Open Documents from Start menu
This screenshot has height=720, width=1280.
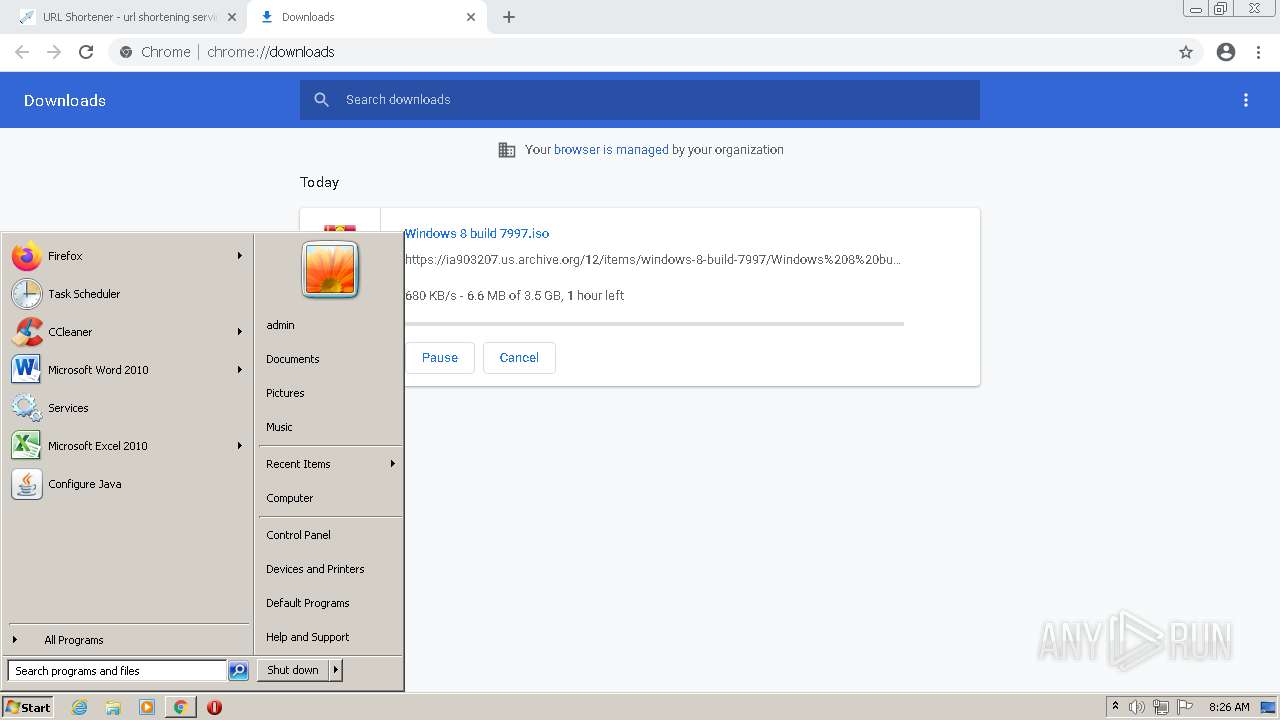[293, 359]
